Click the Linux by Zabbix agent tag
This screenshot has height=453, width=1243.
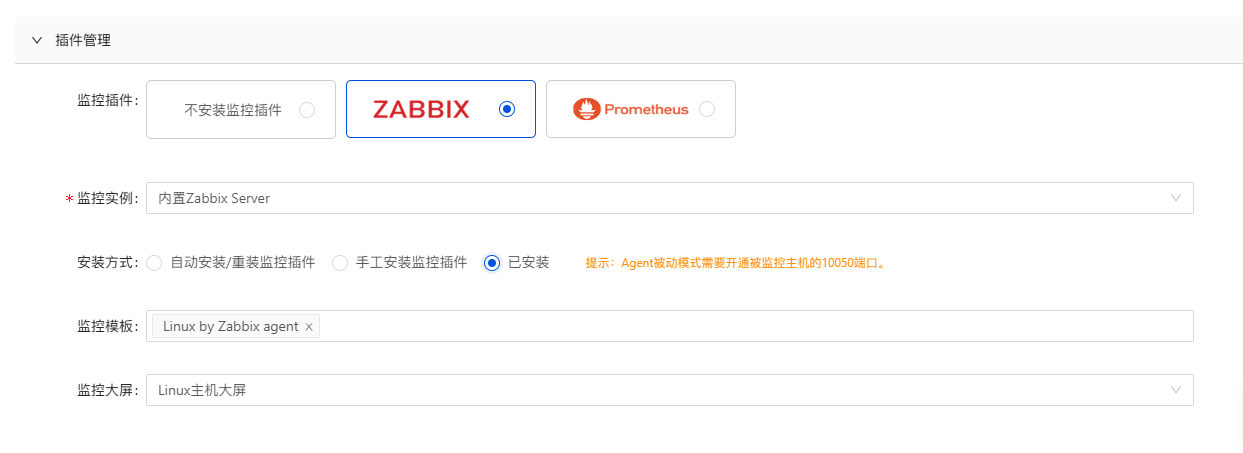[x=230, y=327]
